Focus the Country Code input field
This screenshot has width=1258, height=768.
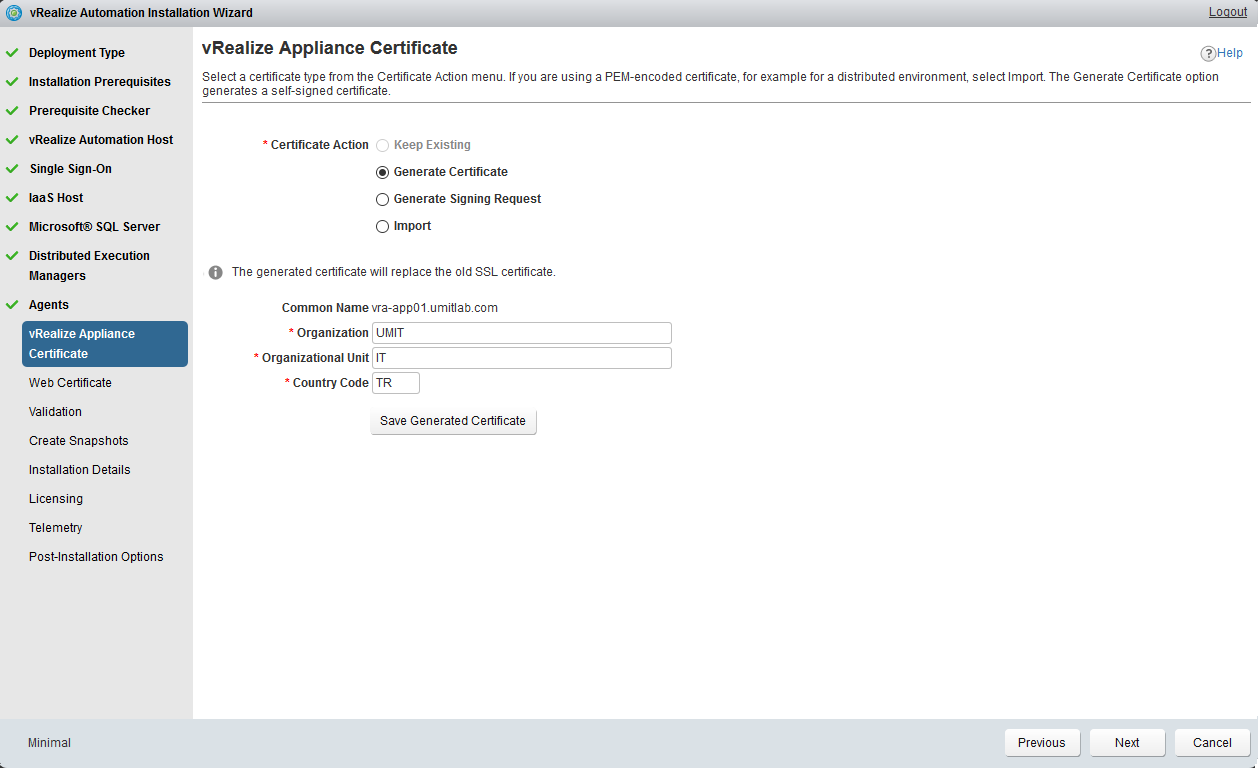tap(395, 383)
